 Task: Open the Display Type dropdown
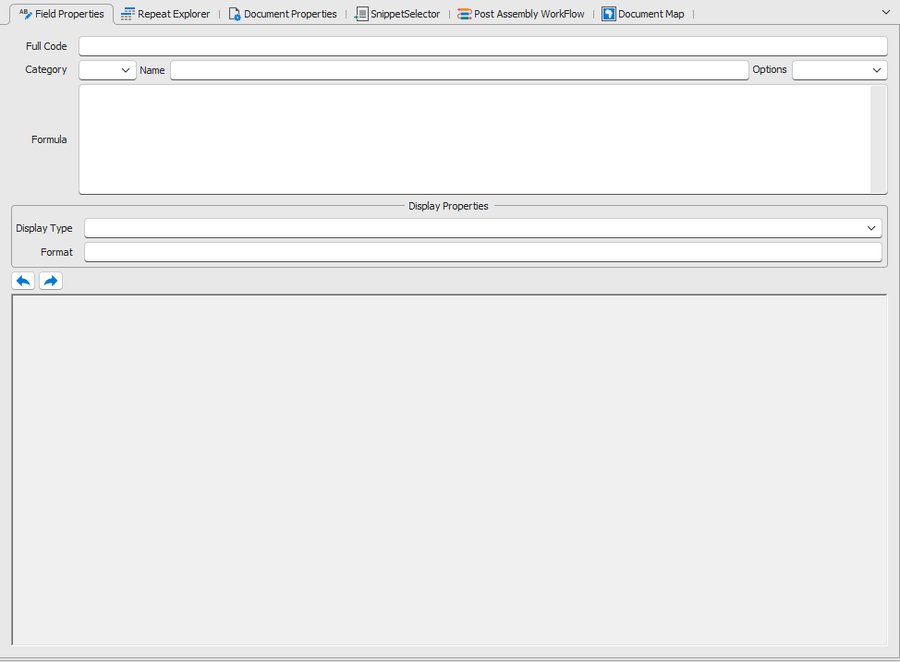(x=483, y=228)
